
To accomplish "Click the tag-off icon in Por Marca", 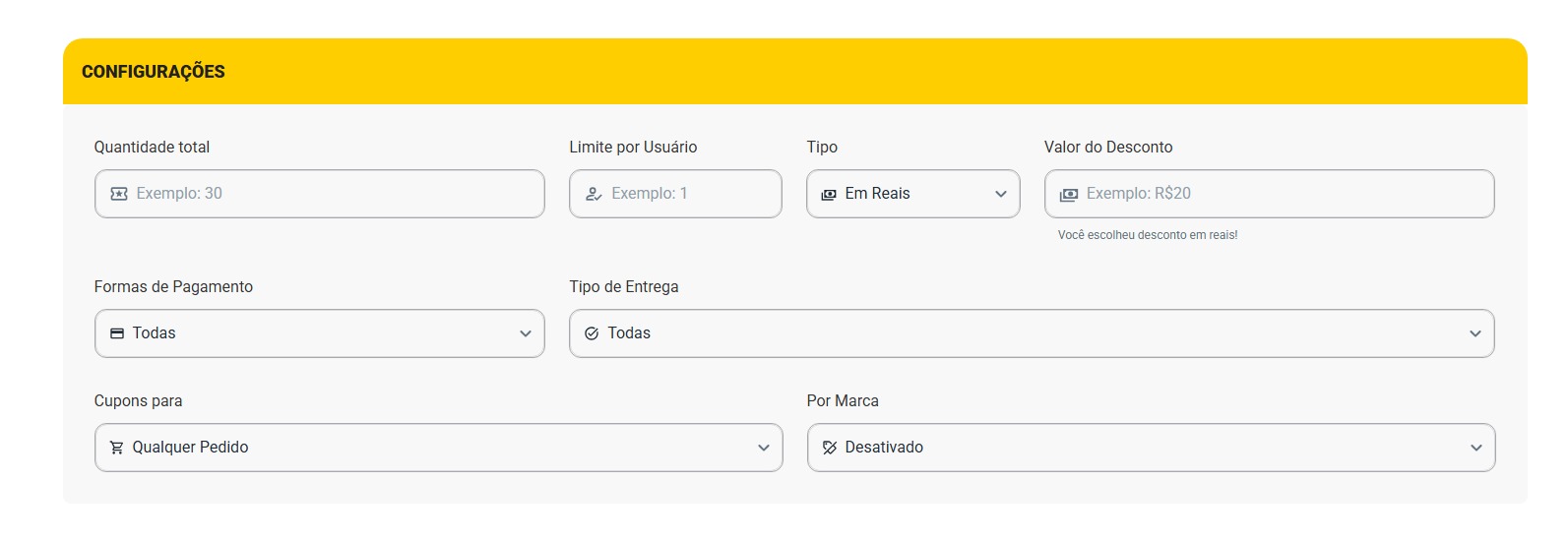I will pos(830,448).
